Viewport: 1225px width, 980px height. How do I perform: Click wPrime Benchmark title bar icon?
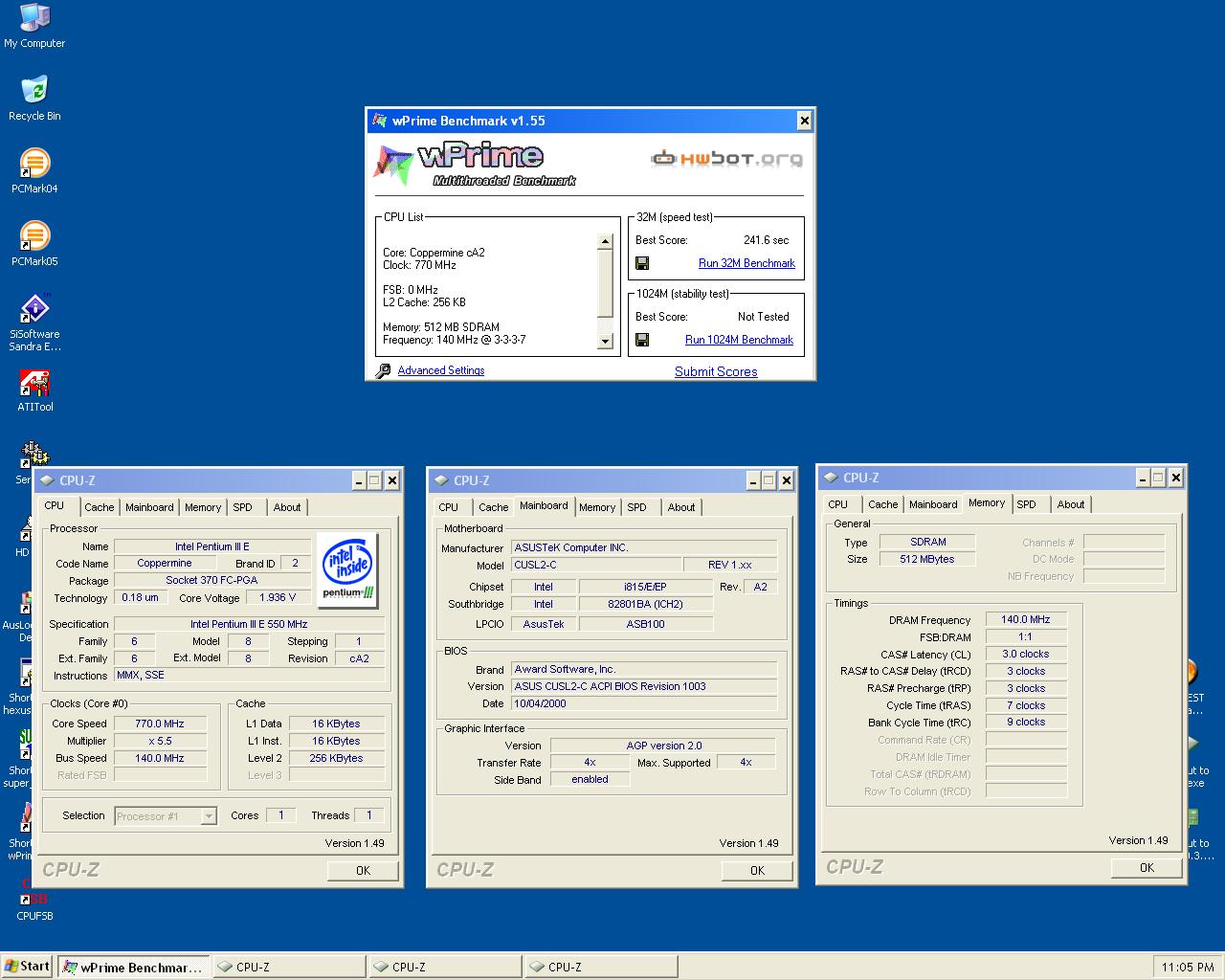tap(379, 121)
